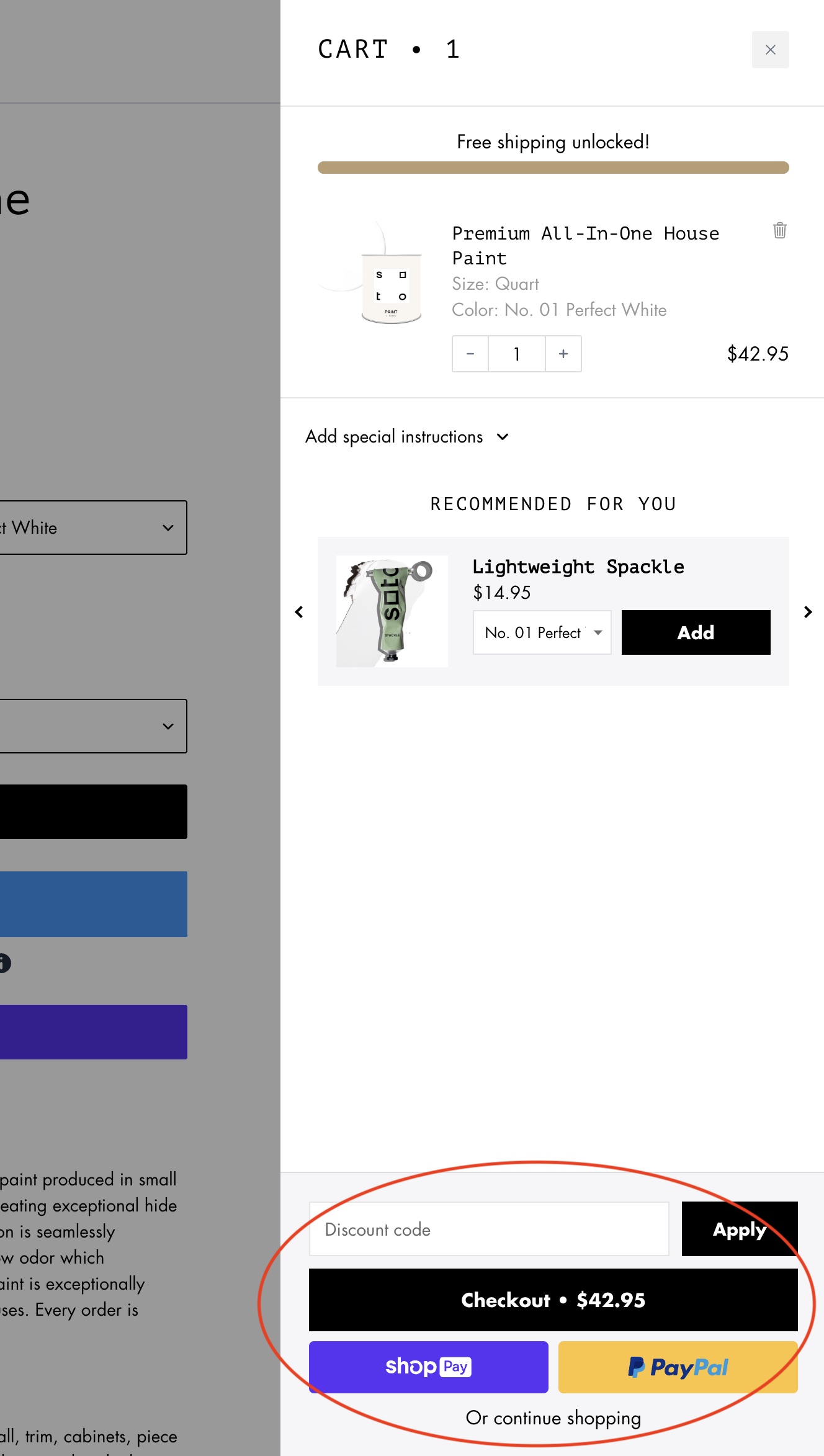
Task: Open Premium All-In-One House Paint title link
Action: (585, 245)
